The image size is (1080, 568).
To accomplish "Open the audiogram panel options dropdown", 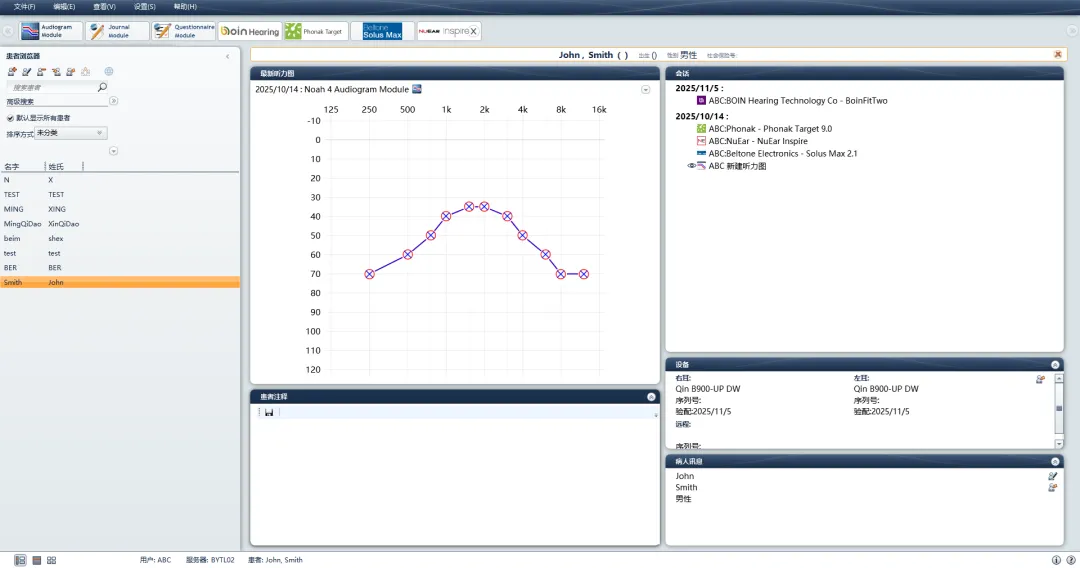I will click(x=646, y=90).
